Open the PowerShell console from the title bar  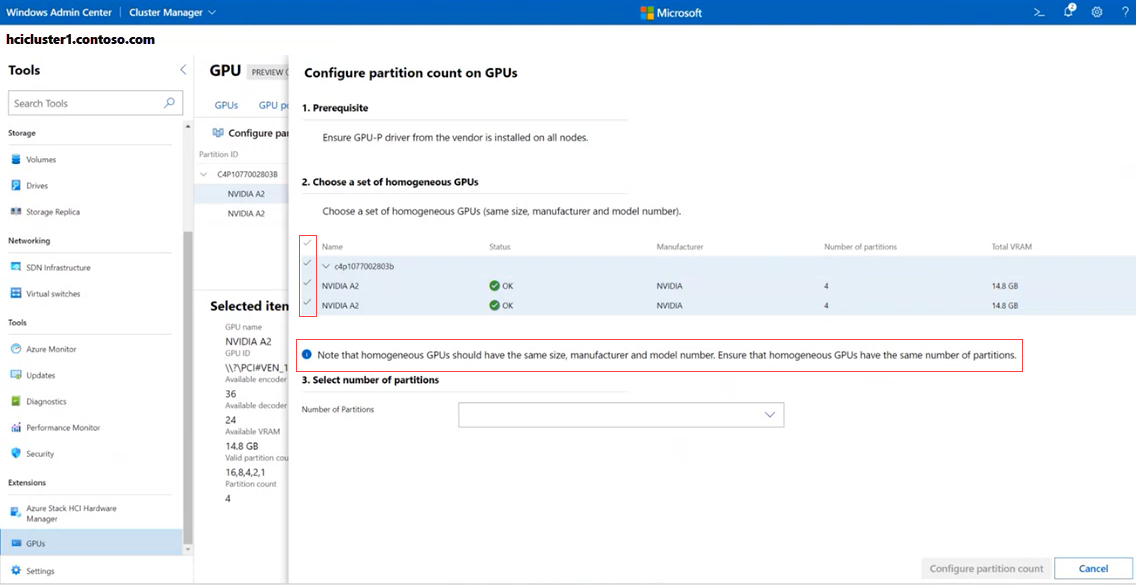(x=1038, y=12)
